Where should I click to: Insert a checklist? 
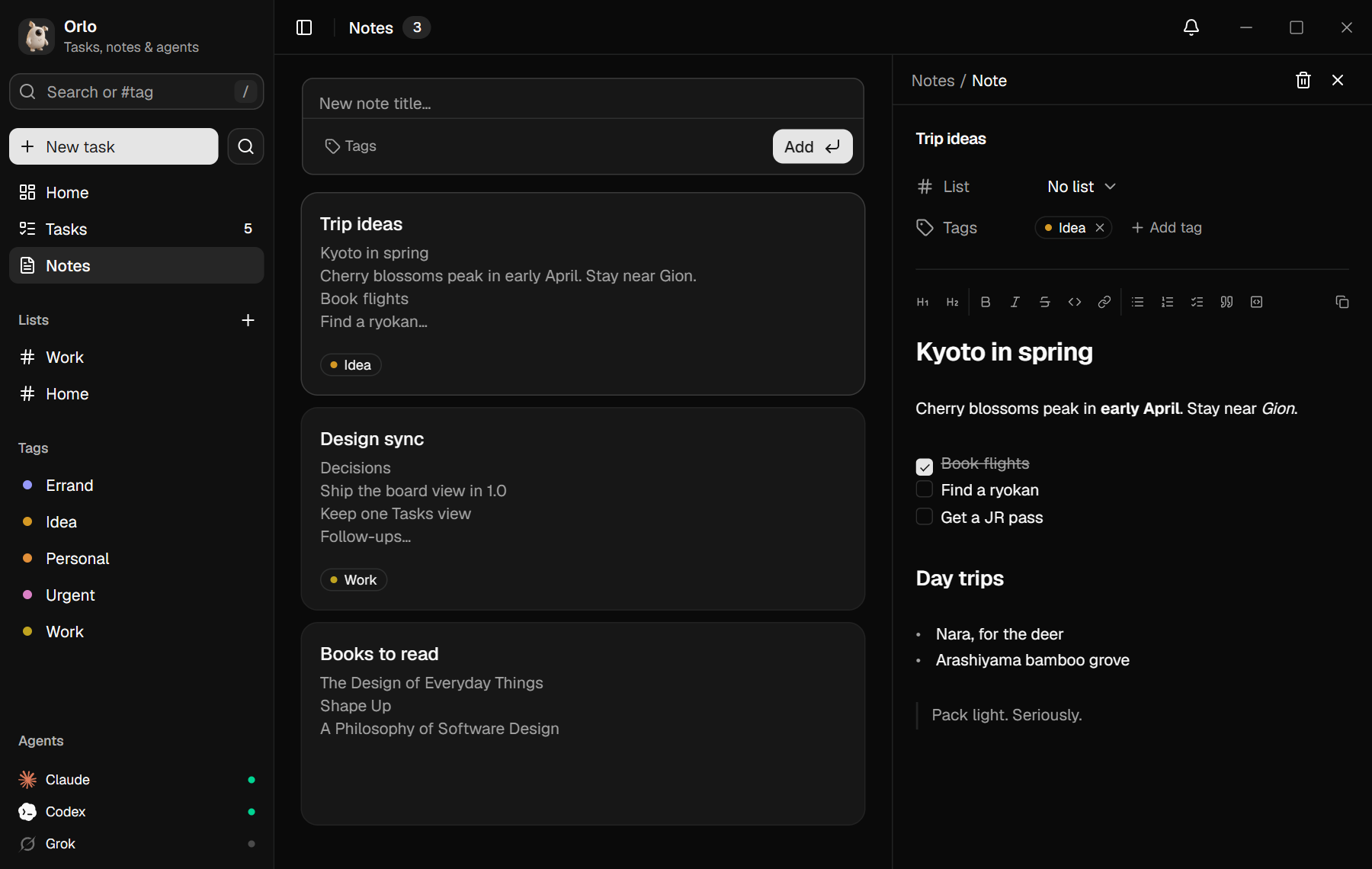point(1197,302)
